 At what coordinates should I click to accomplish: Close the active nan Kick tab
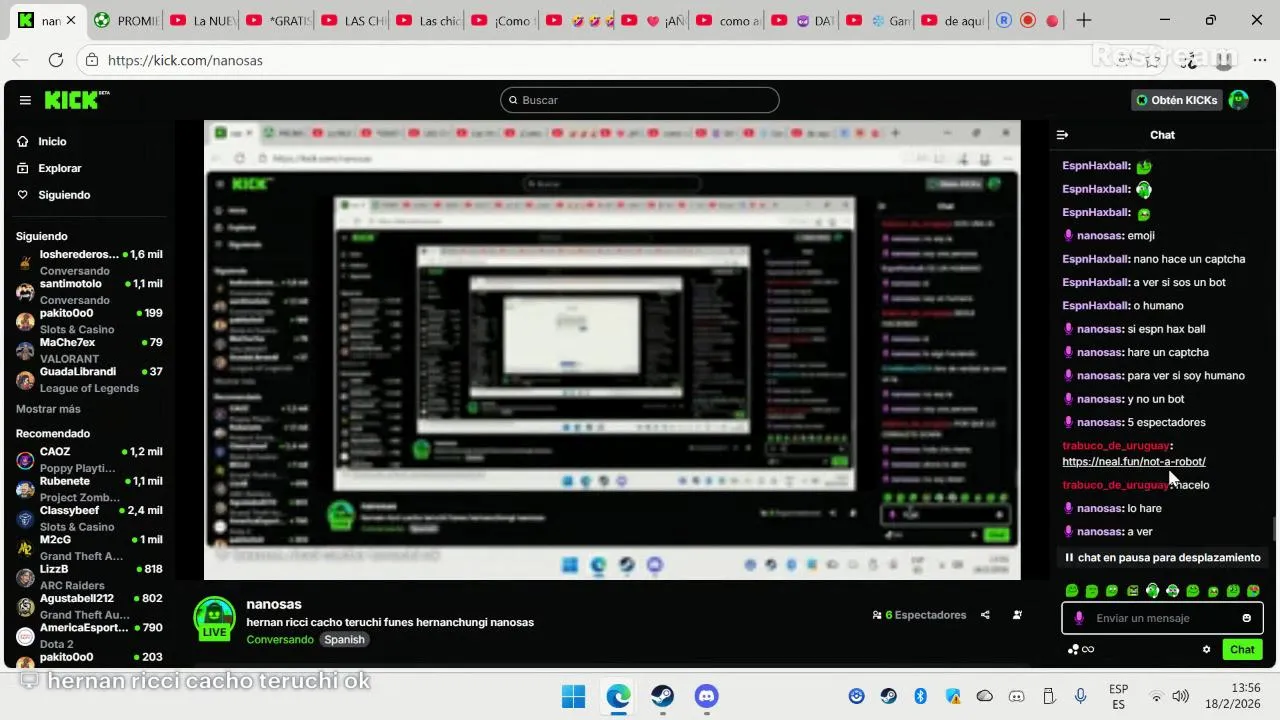(71, 20)
